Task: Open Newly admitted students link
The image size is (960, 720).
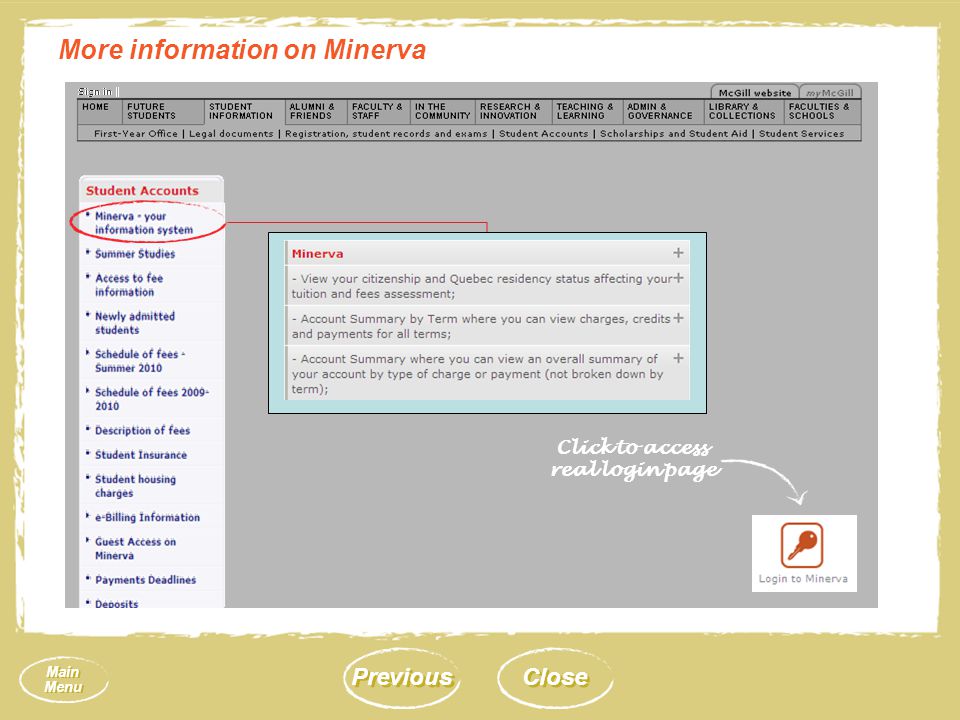Action: tap(135, 323)
